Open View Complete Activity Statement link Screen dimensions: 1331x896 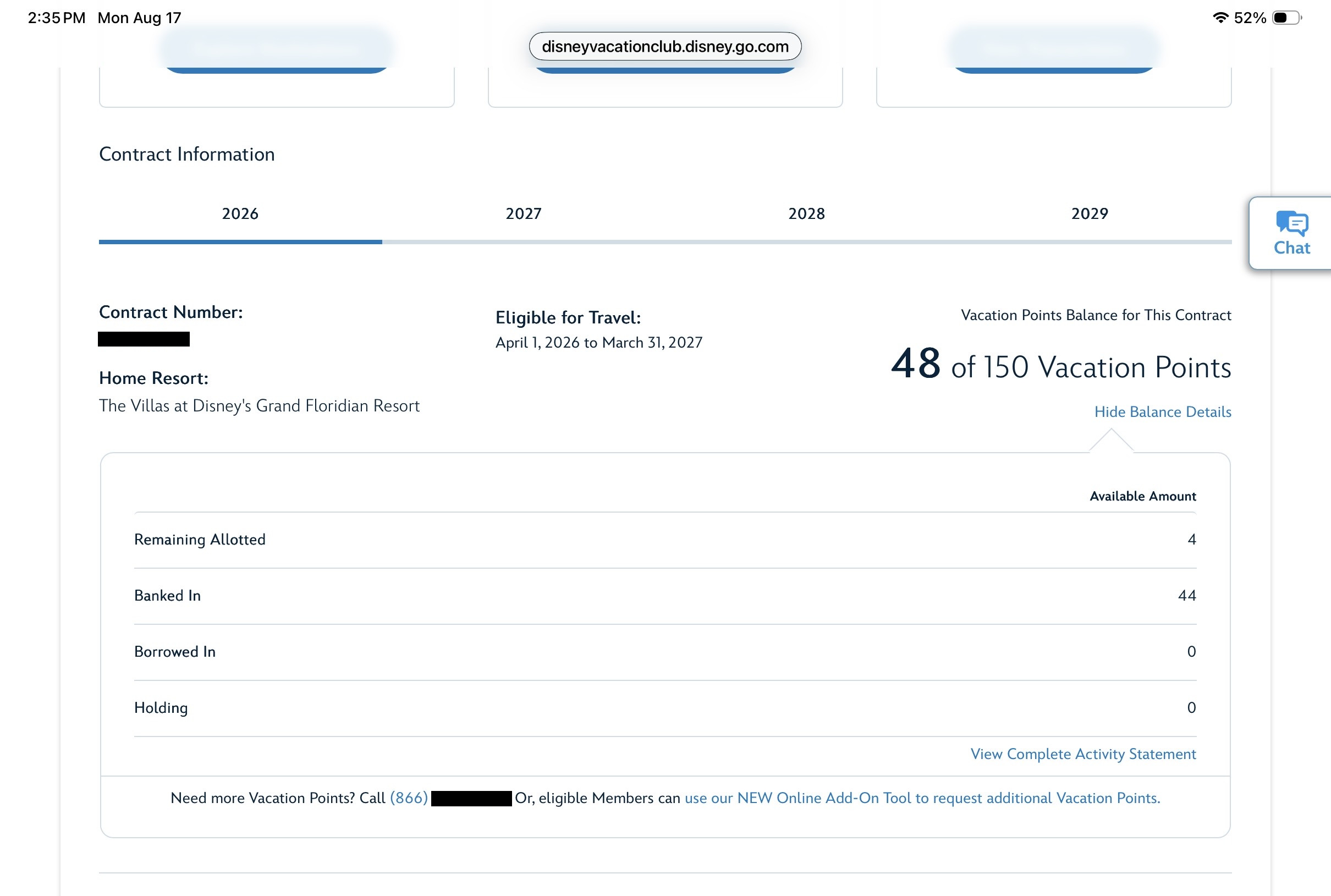1083,754
